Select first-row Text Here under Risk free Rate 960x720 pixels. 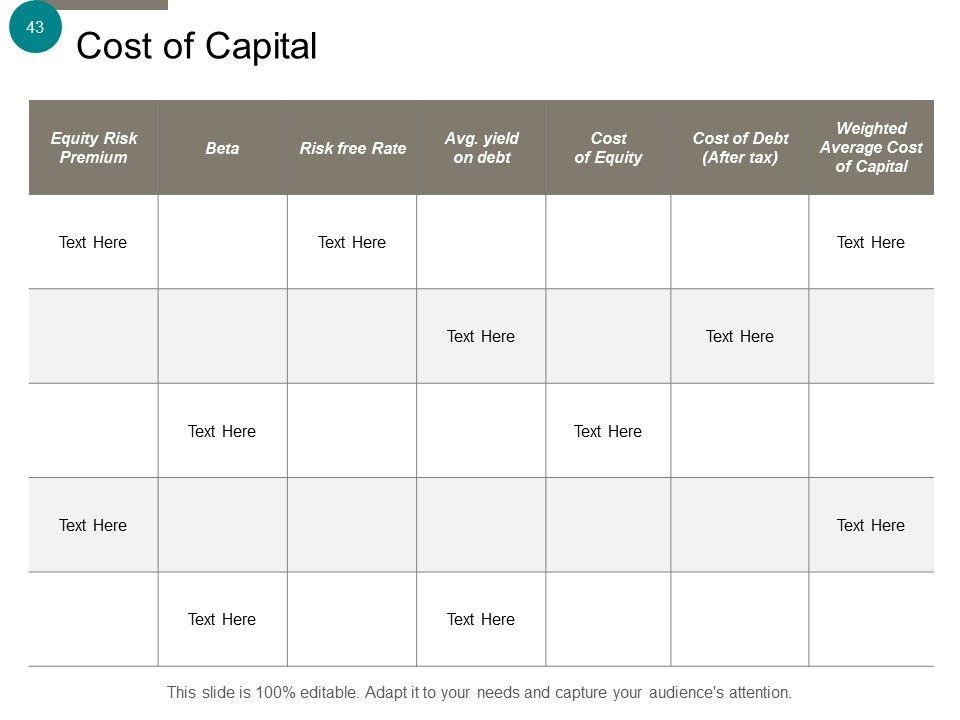click(352, 242)
